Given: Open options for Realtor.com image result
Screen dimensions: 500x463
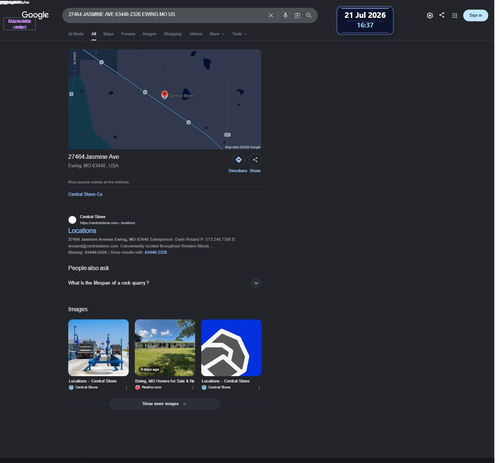Looking at the screenshot, I should [x=193, y=387].
